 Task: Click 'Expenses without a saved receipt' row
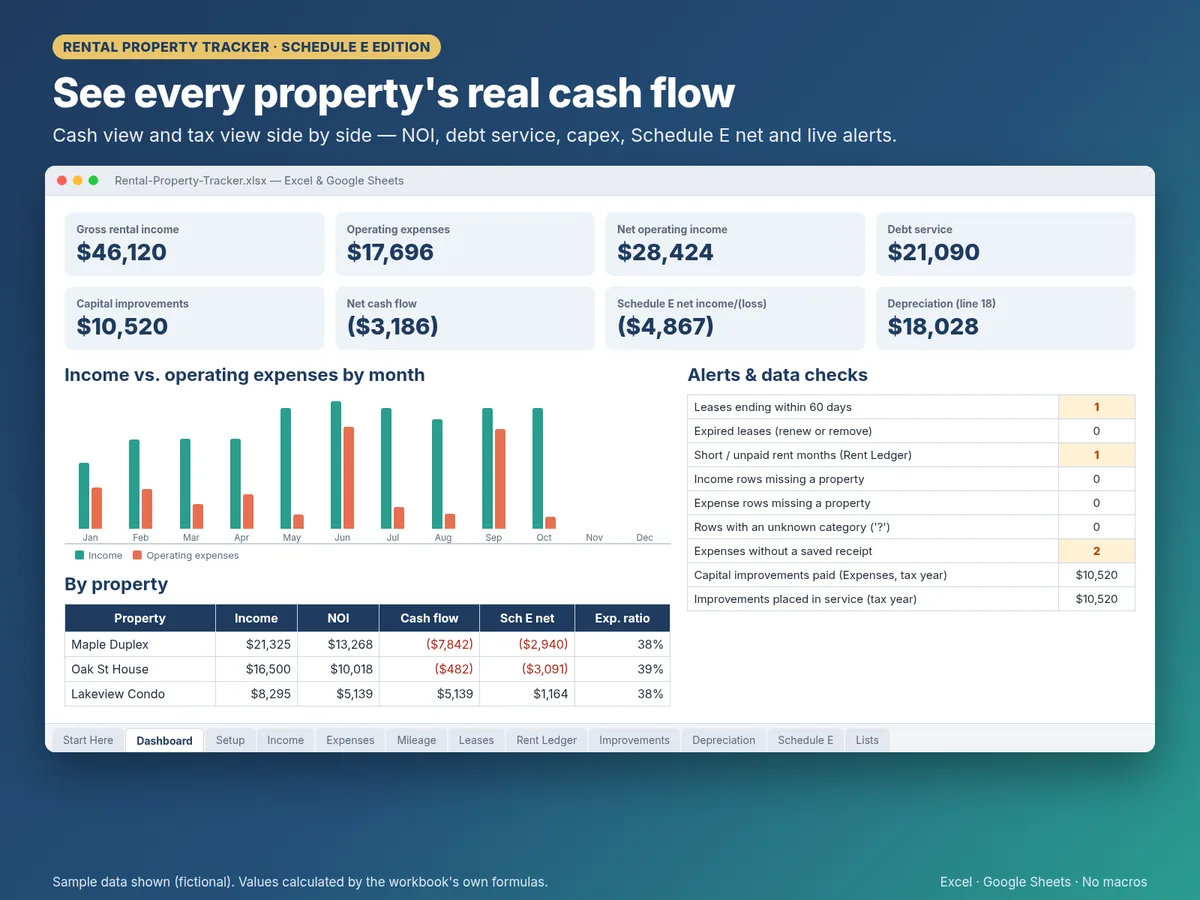(x=911, y=551)
